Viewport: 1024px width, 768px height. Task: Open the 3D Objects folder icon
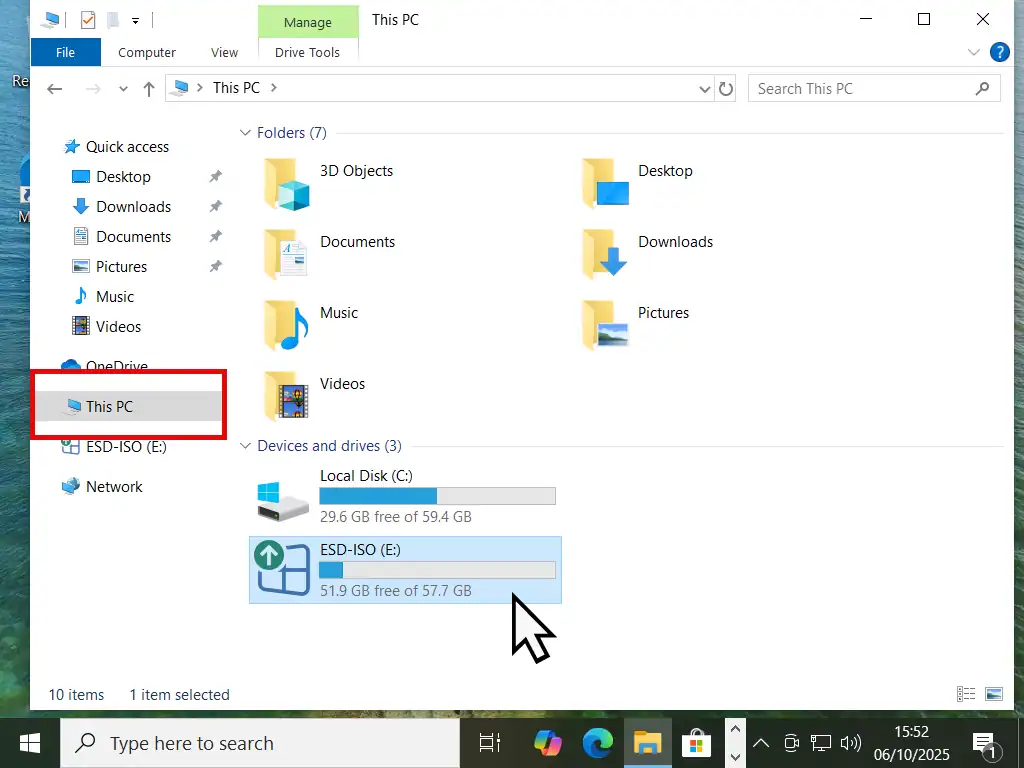287,184
